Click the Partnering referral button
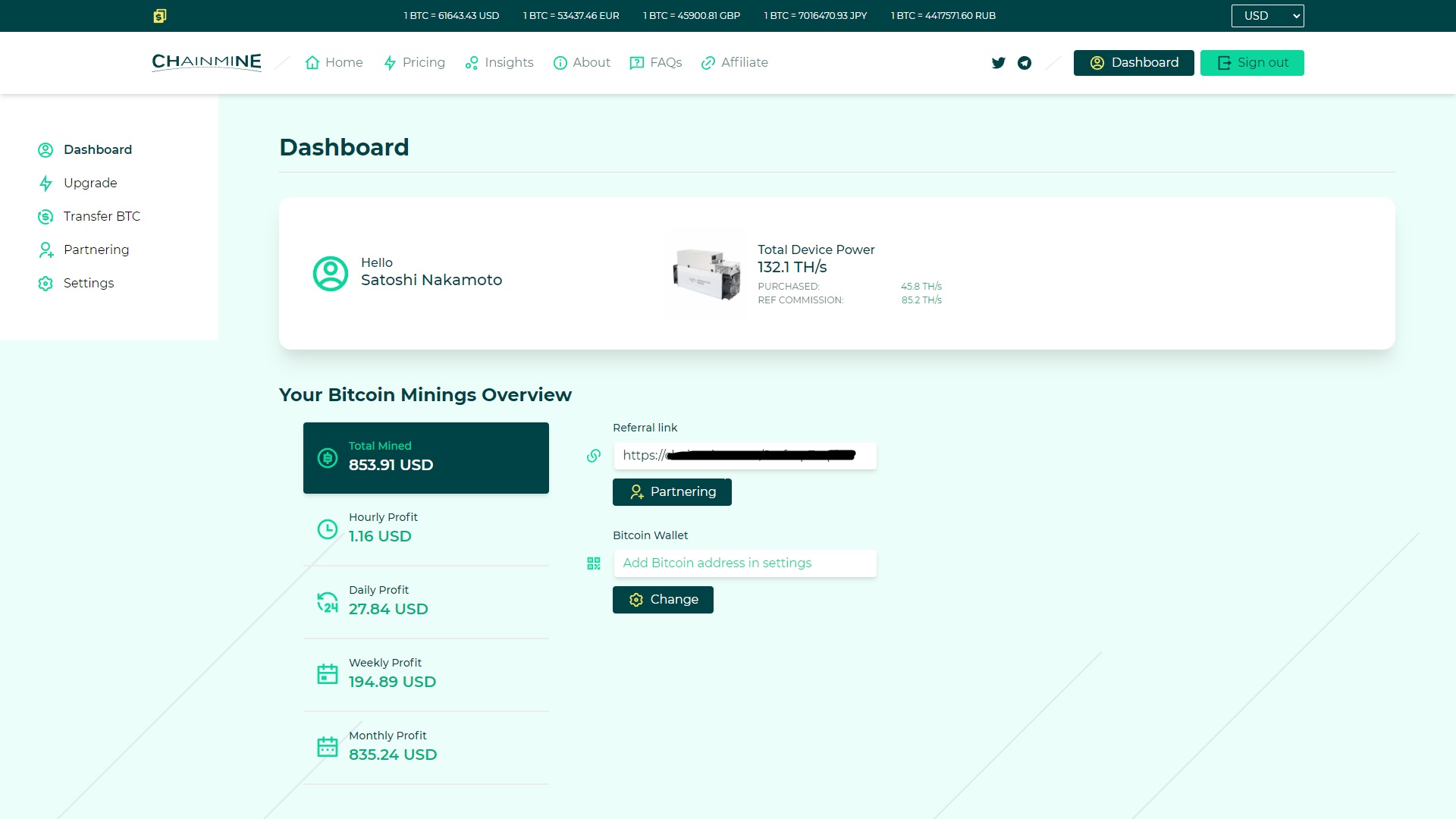The height and width of the screenshot is (819, 1456). pyautogui.click(x=671, y=491)
